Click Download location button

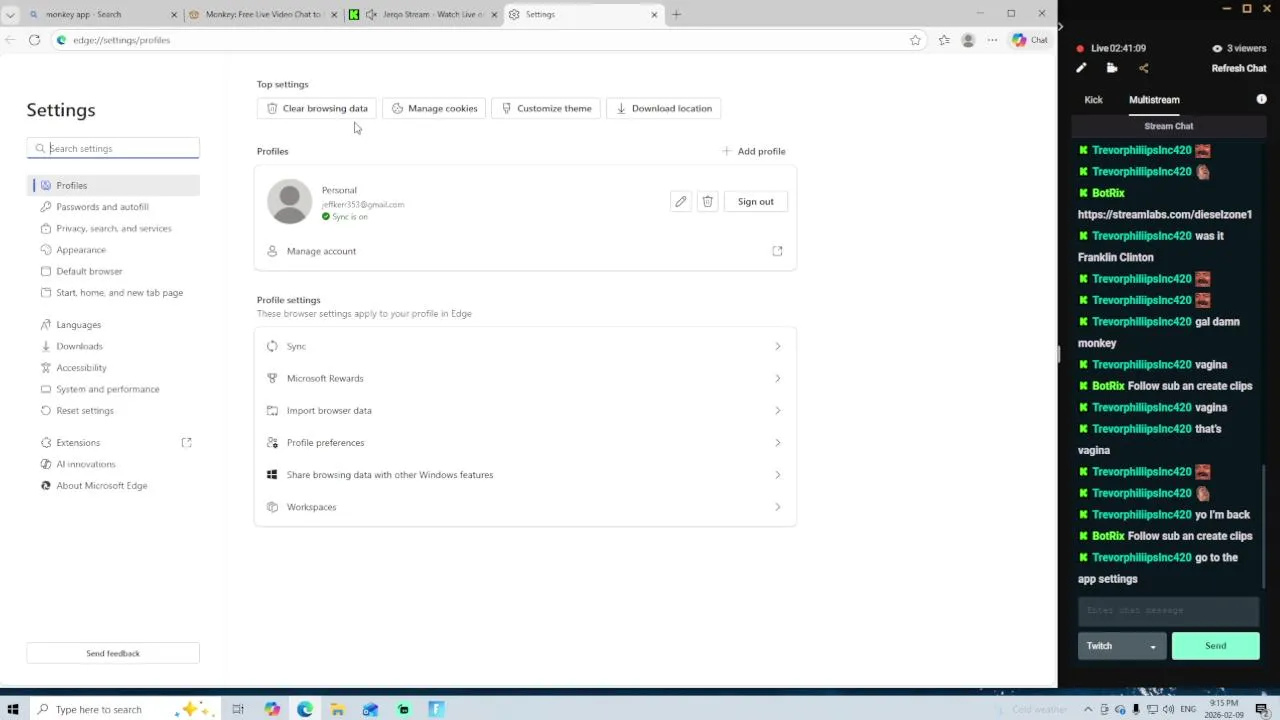click(x=663, y=108)
